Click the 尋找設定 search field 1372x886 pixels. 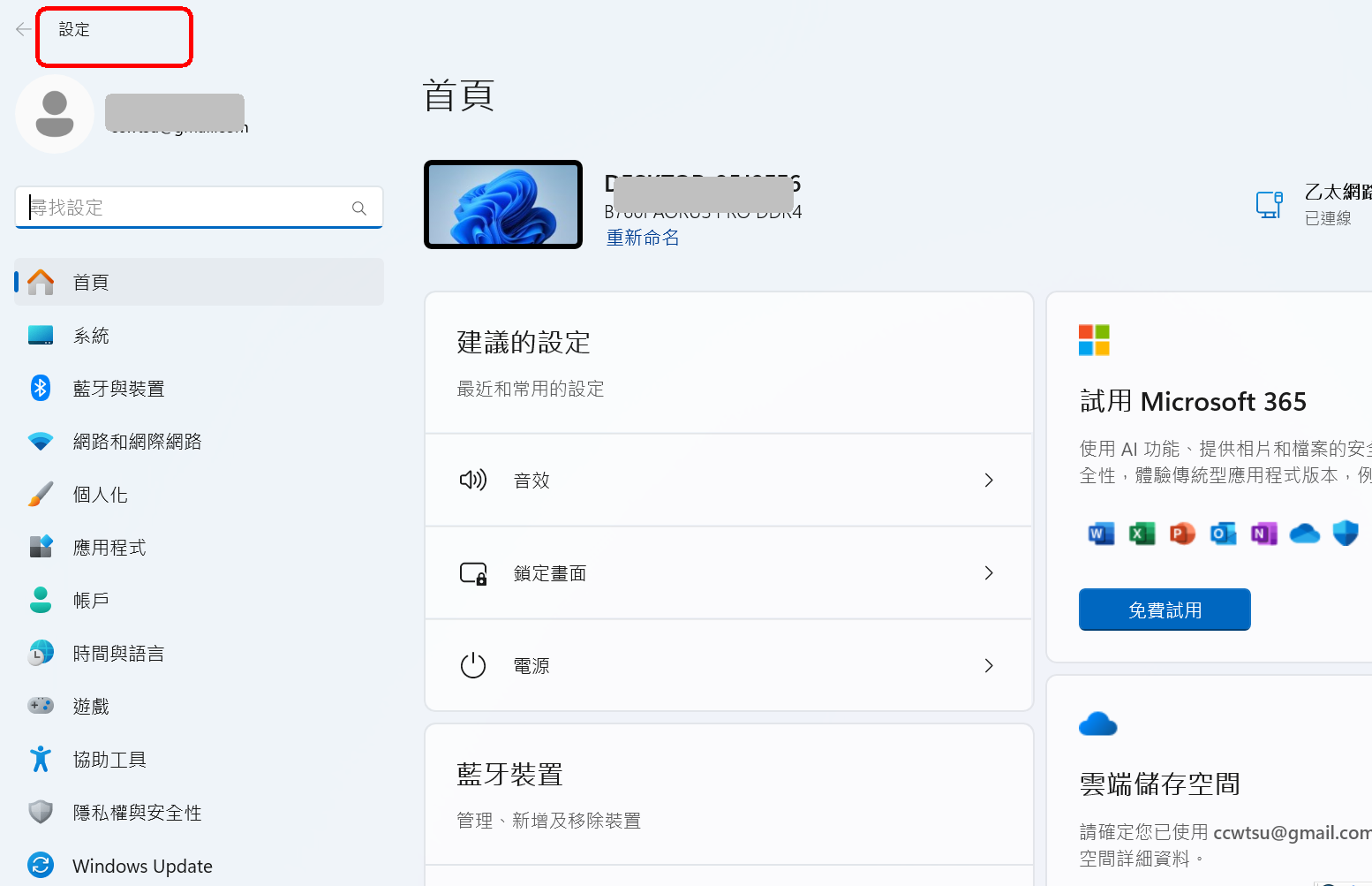coord(185,208)
